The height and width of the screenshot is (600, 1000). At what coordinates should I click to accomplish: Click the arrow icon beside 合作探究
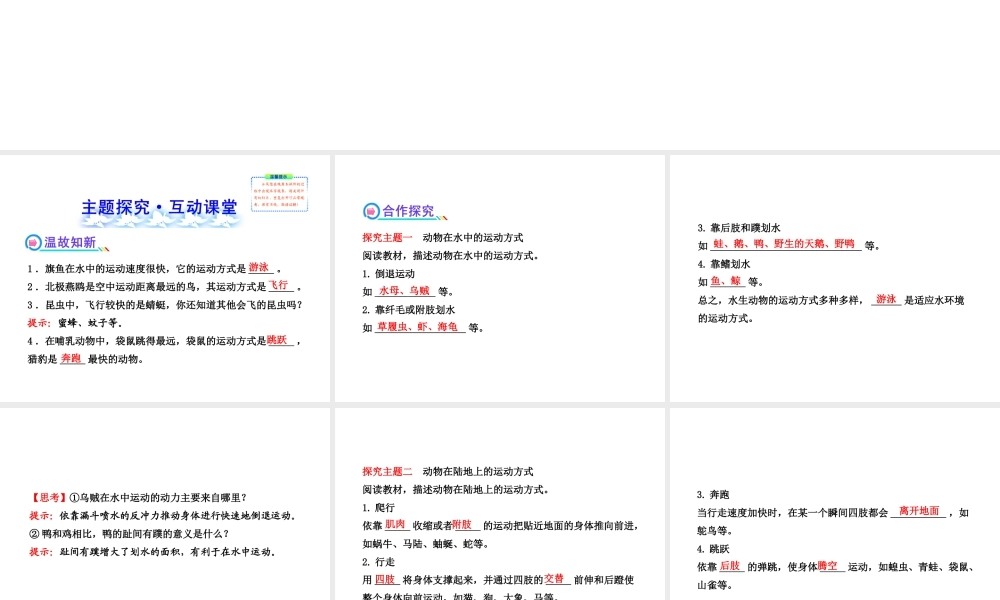371,210
